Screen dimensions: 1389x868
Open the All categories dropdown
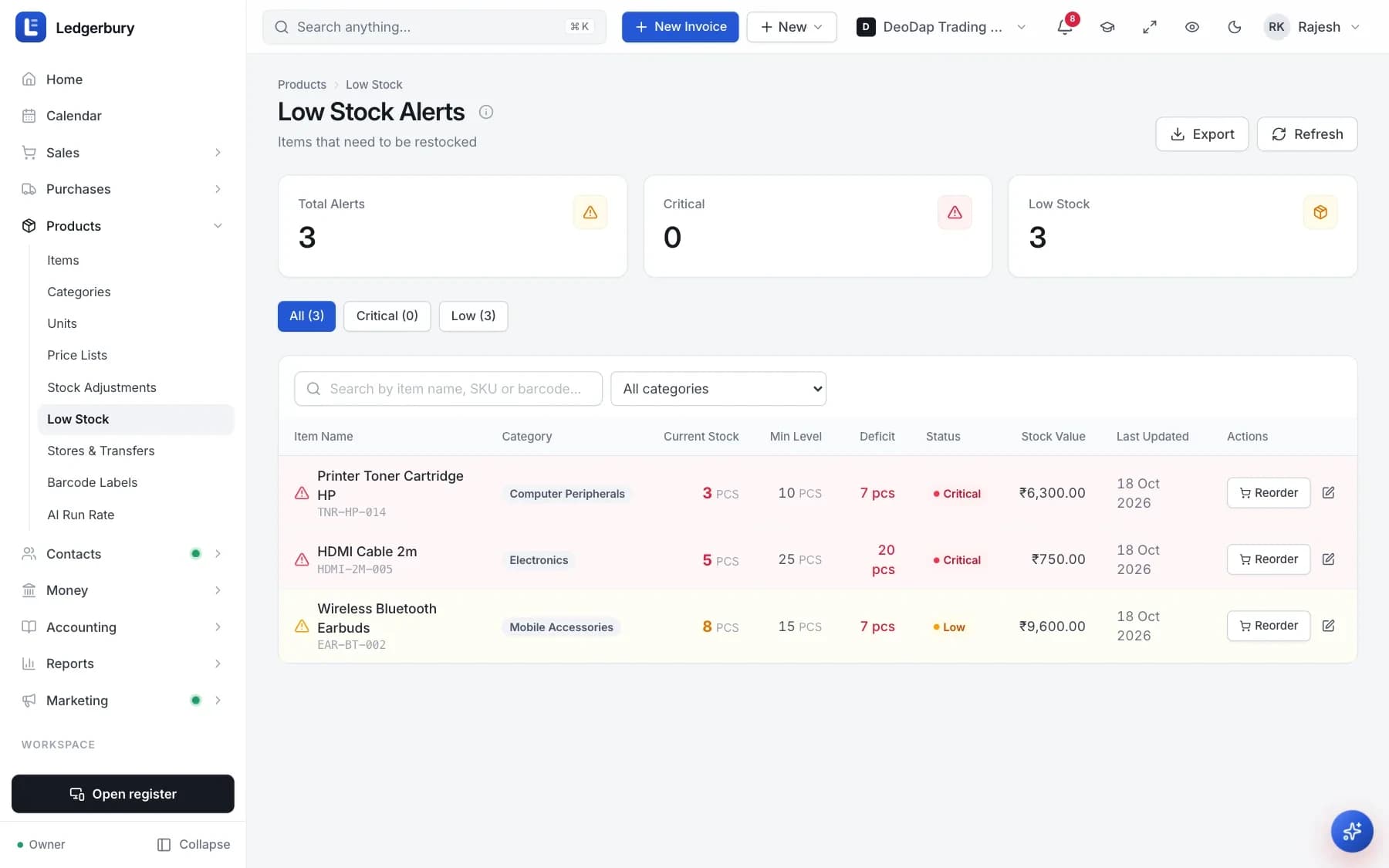[718, 389]
